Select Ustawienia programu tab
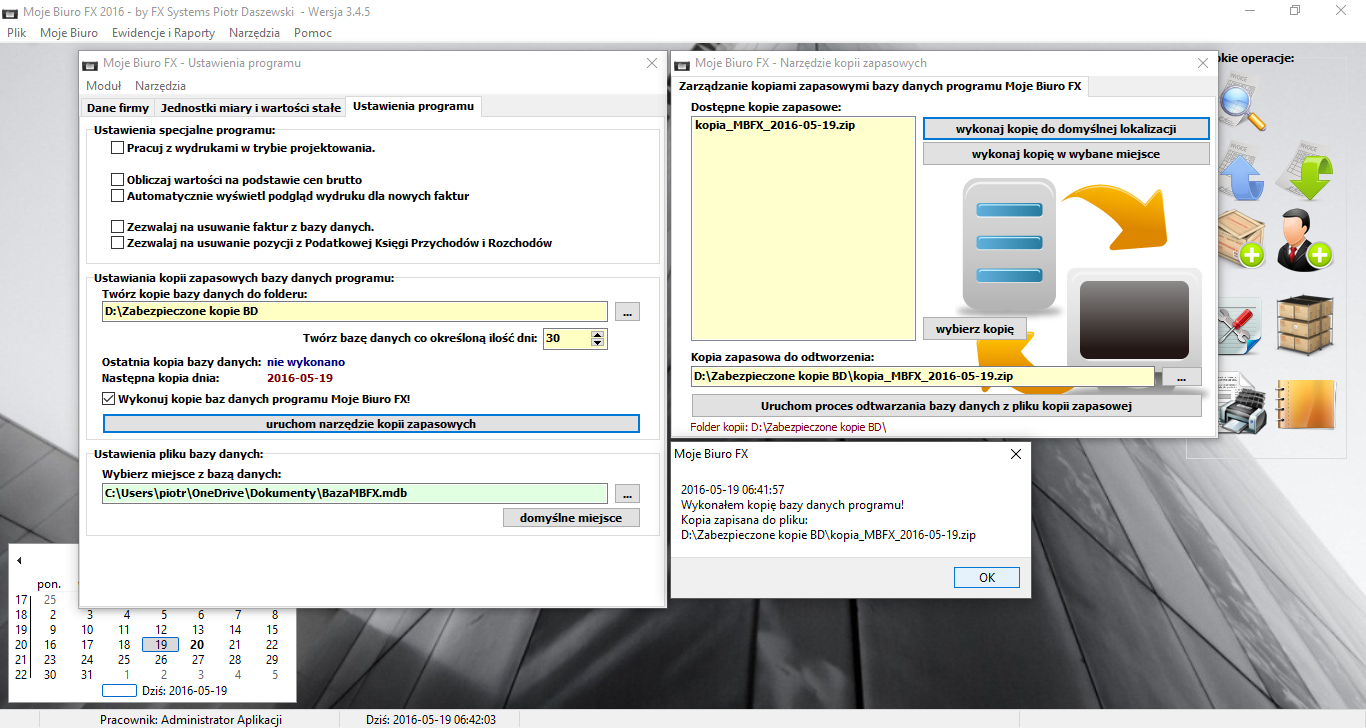This screenshot has height=728, width=1366. click(x=414, y=106)
